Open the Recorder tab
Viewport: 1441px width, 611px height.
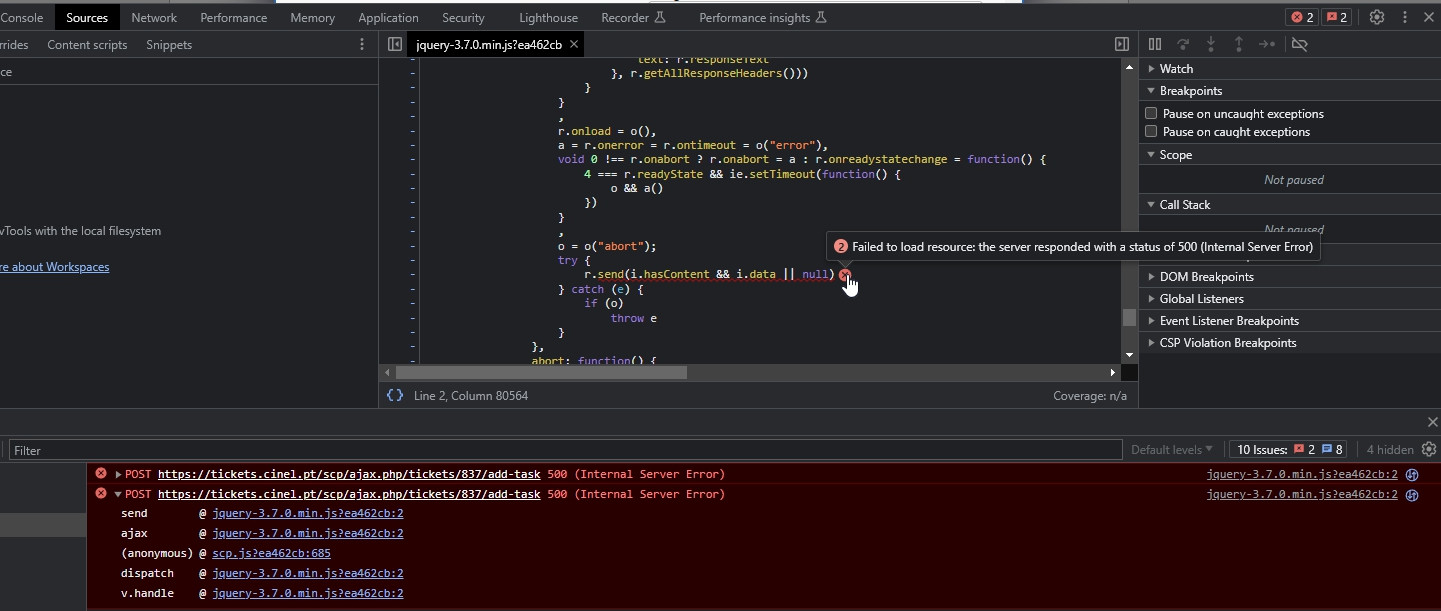click(x=633, y=17)
